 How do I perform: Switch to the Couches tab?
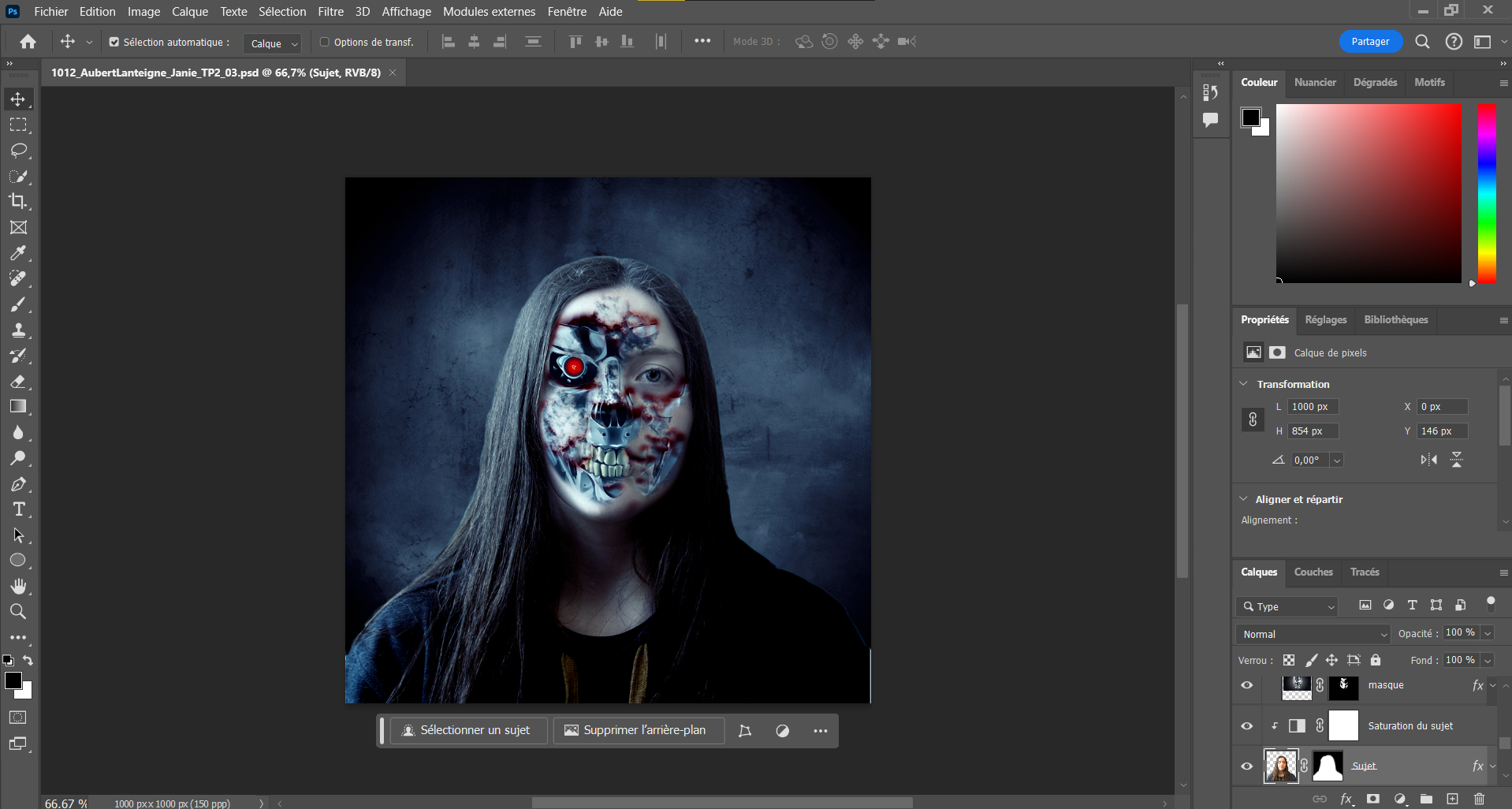(x=1313, y=572)
